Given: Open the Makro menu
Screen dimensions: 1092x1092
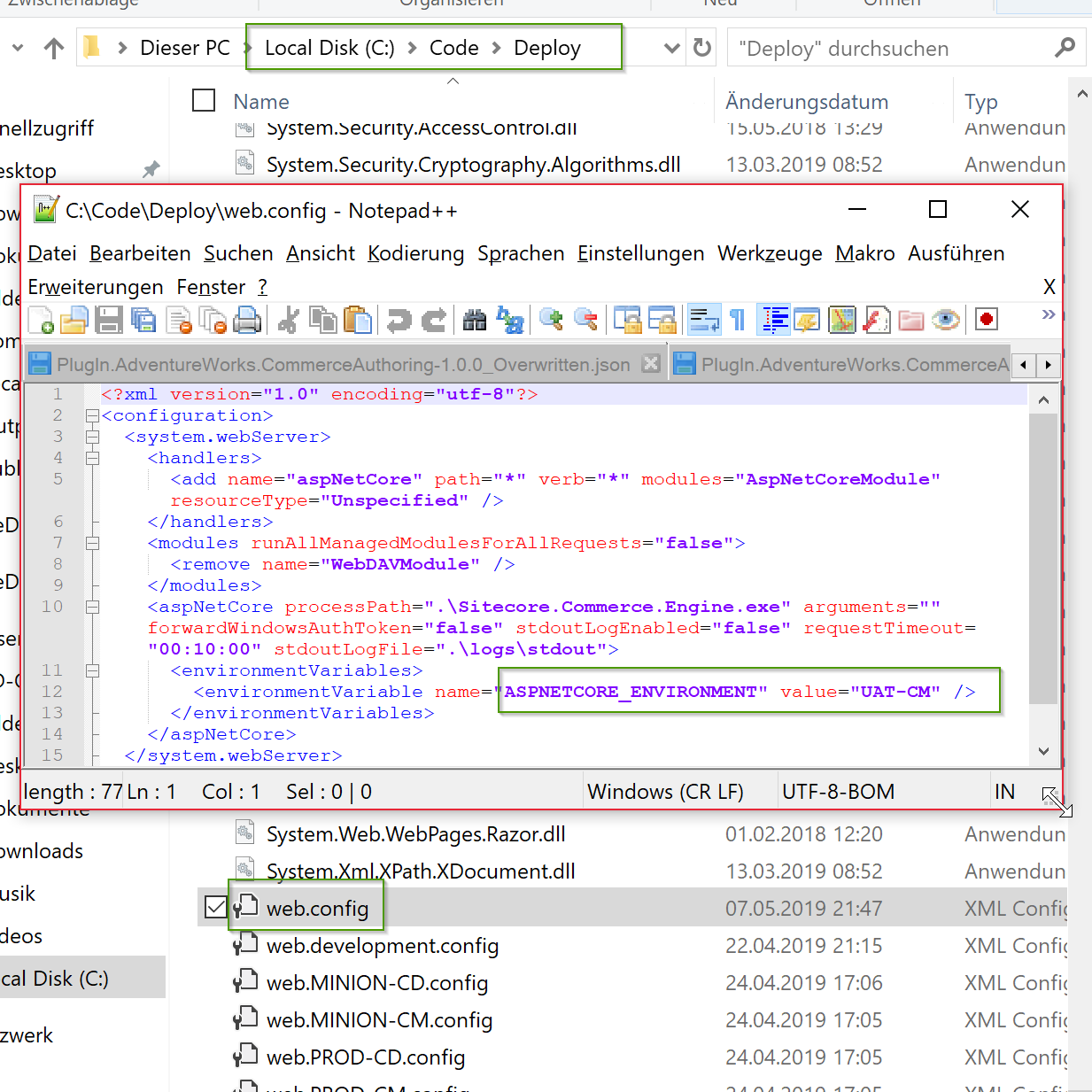Looking at the screenshot, I should click(864, 253).
